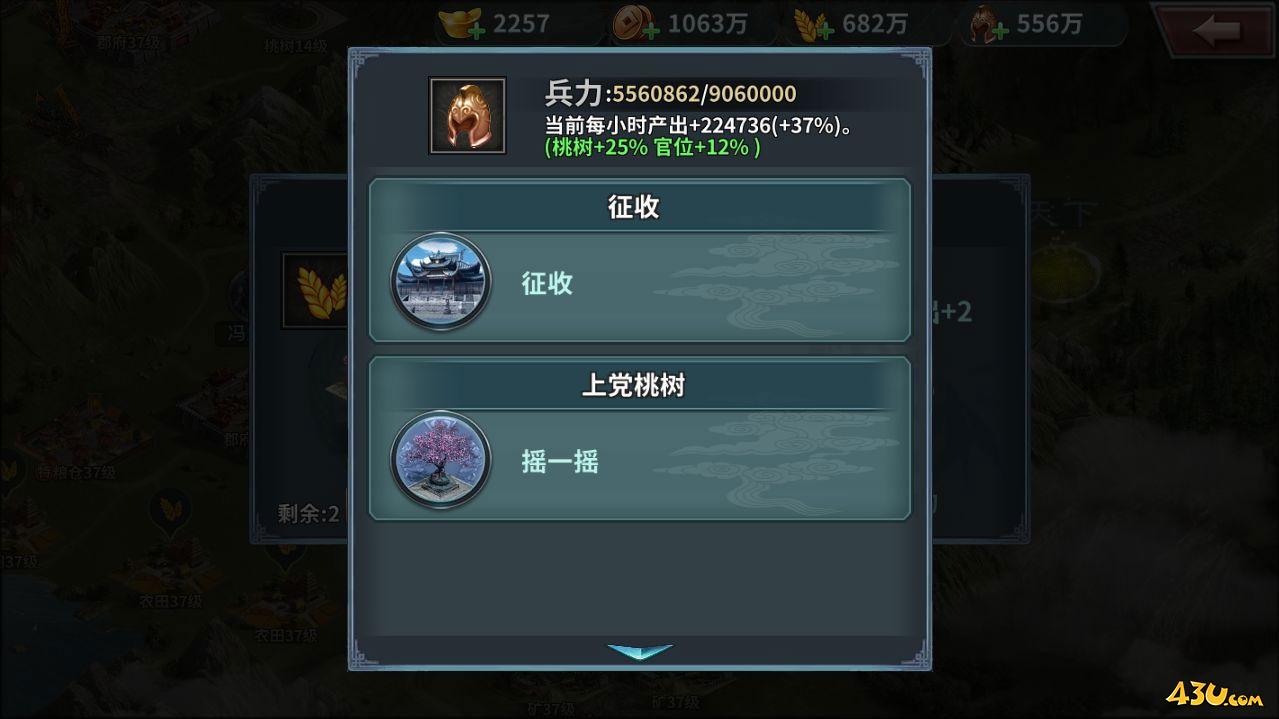Select the pink peach tree icon
Image resolution: width=1279 pixels, height=719 pixels.
440,462
